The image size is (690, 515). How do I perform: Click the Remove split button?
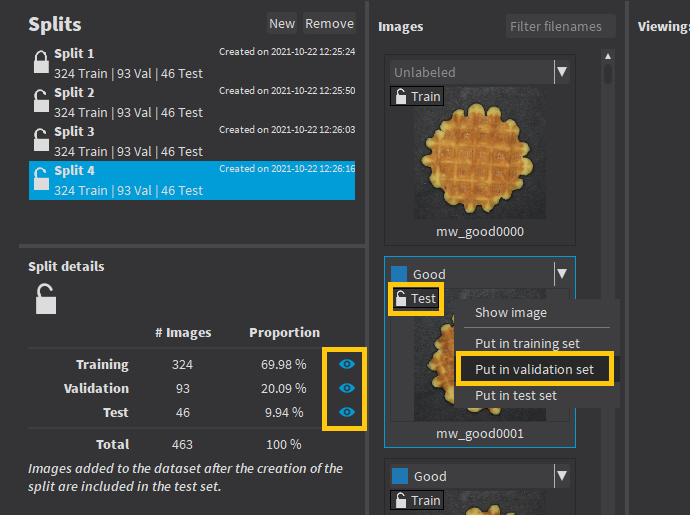click(x=330, y=23)
